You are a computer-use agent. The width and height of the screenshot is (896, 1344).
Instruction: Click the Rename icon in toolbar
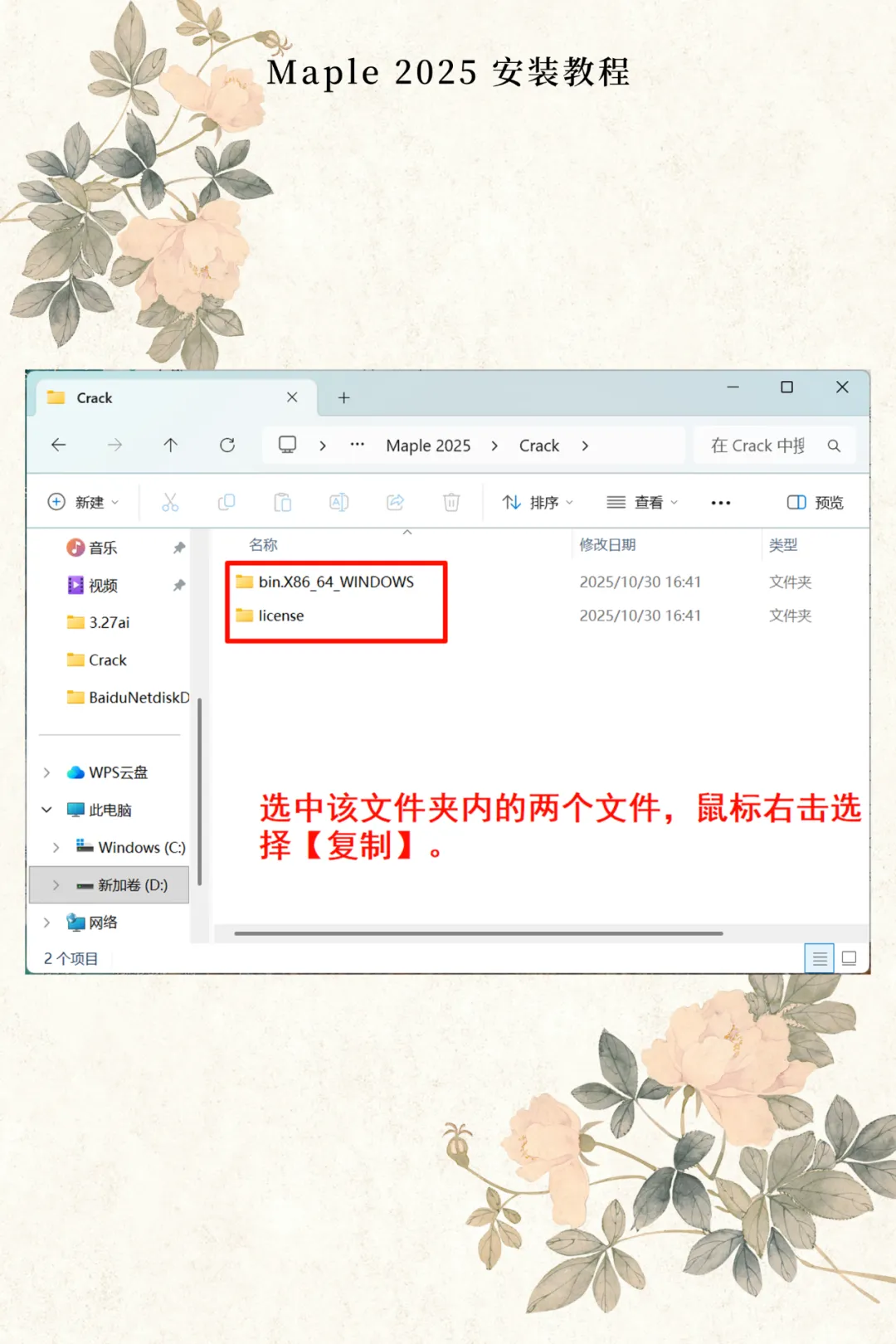tap(339, 502)
